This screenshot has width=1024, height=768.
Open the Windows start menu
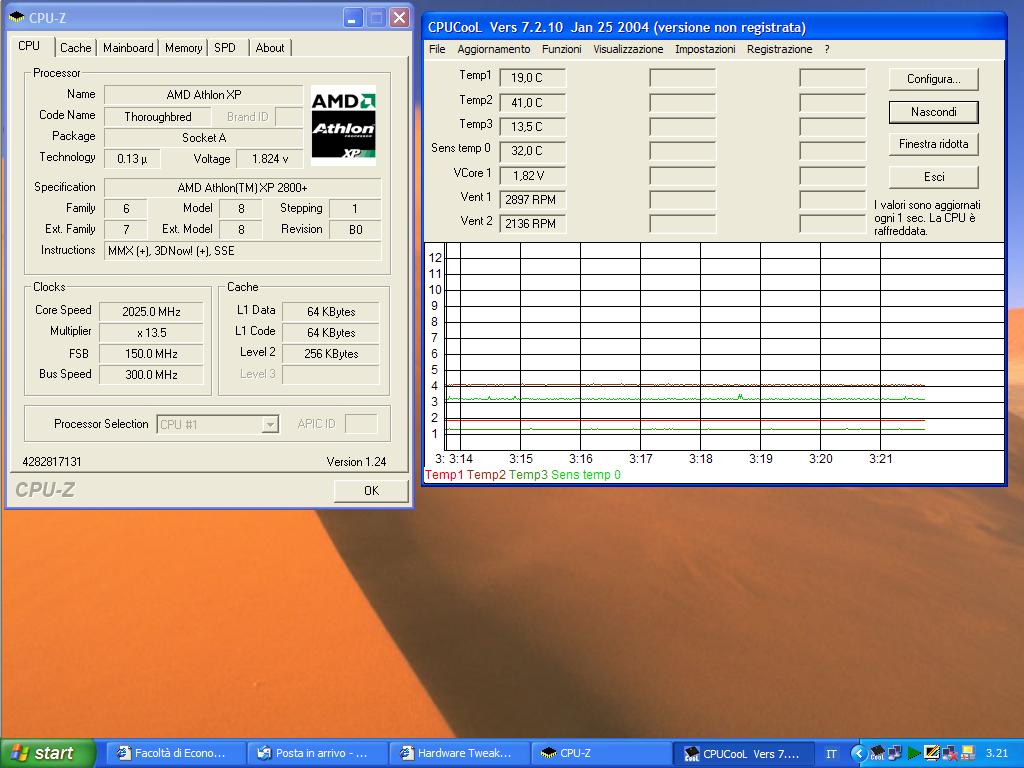(48, 754)
